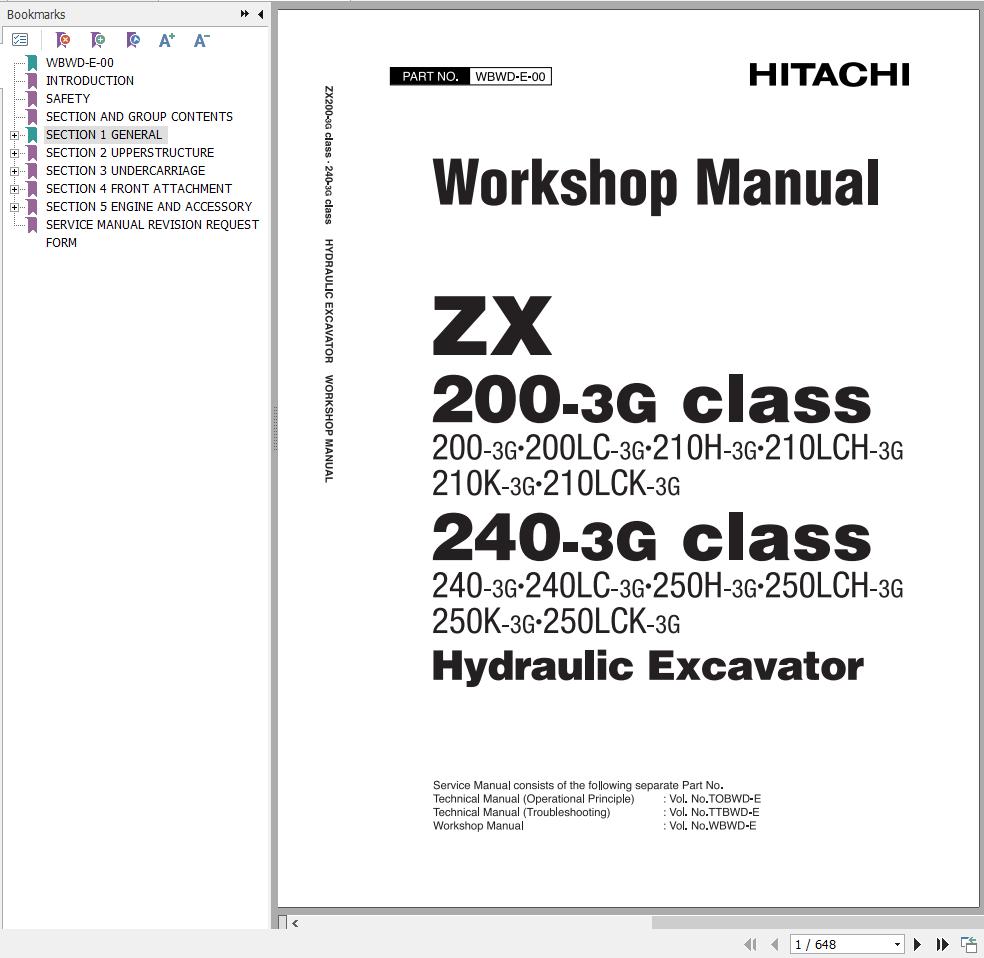Expand bookmarks panel double-arrow icon

[245, 14]
